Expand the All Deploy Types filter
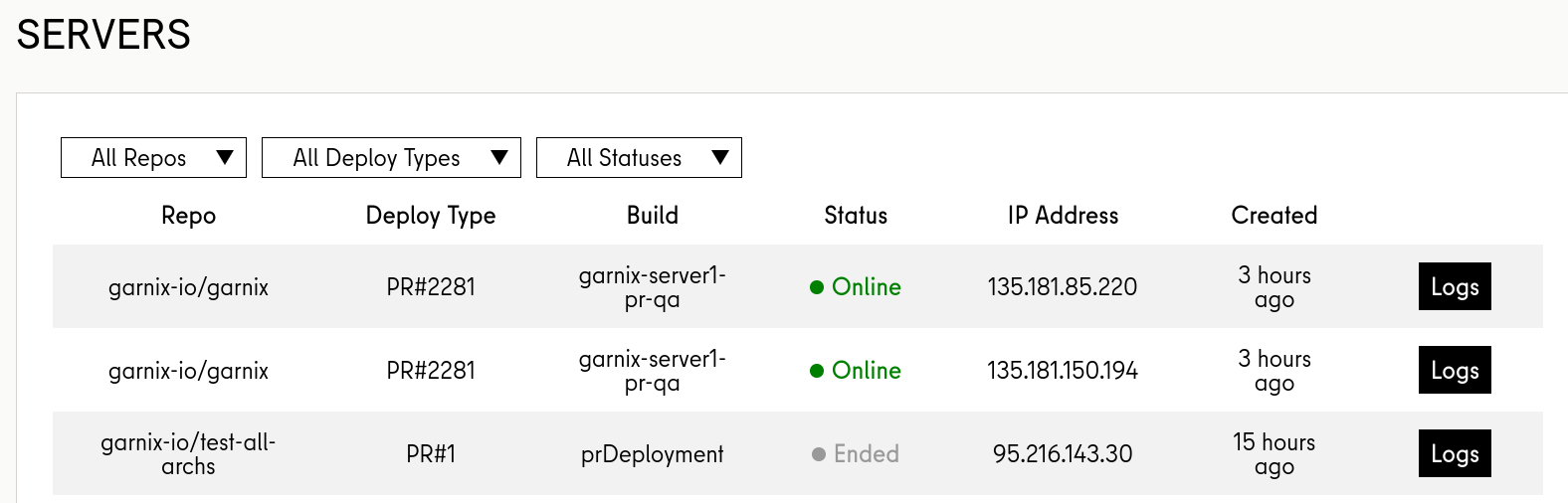The width and height of the screenshot is (1568, 503). coord(391,158)
